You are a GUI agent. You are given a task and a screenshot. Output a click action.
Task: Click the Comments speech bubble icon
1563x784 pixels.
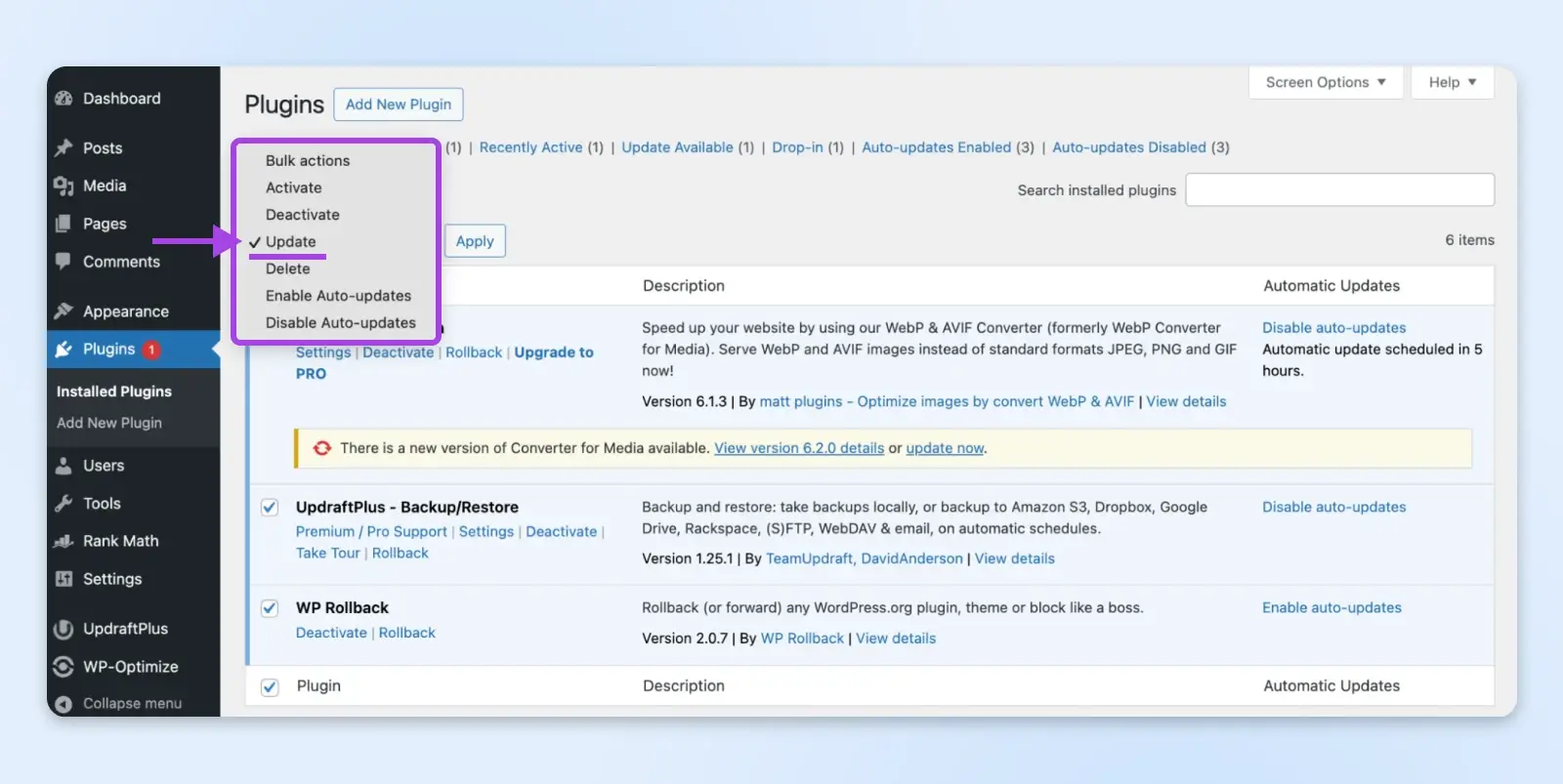(64, 262)
